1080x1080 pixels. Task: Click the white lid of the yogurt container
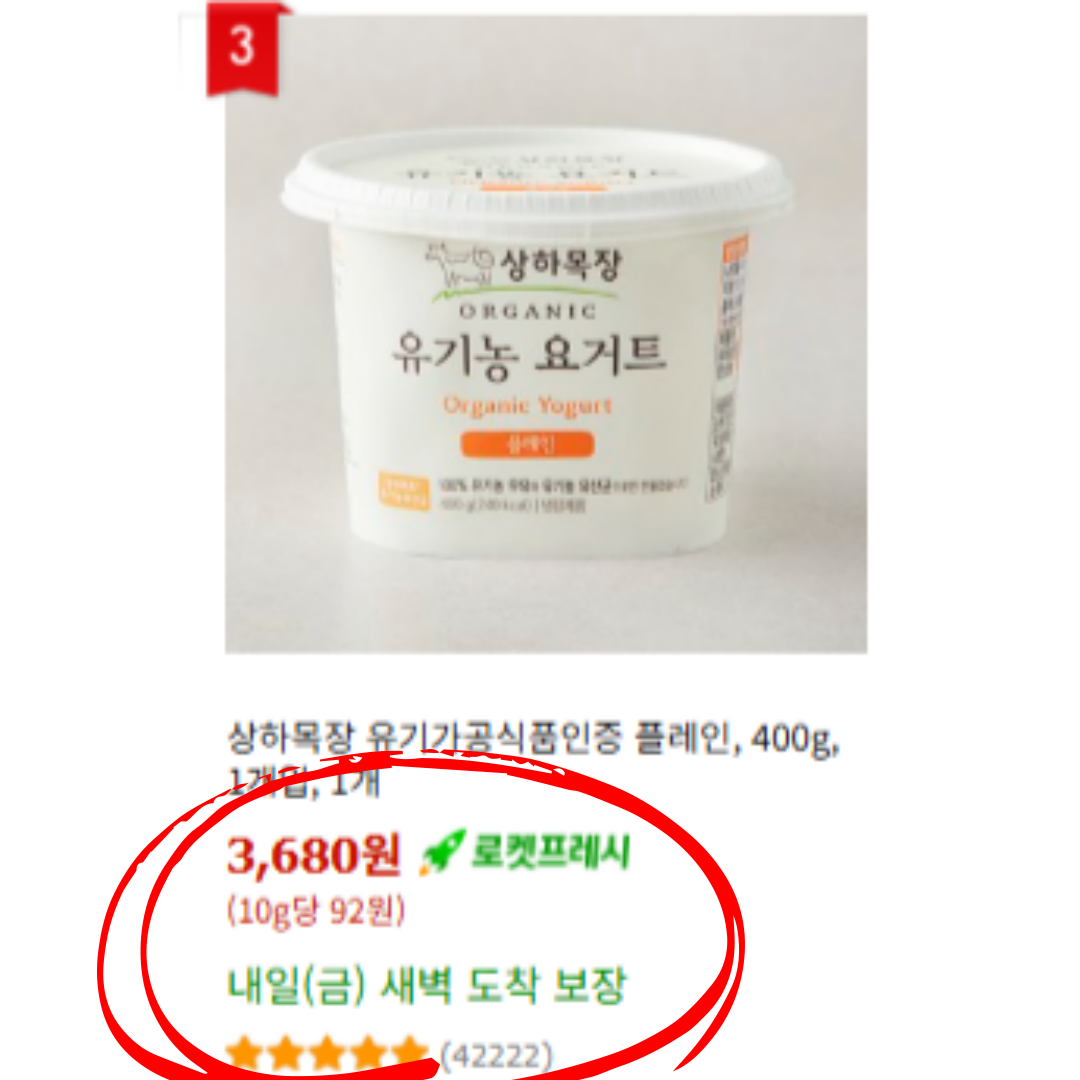tap(537, 180)
